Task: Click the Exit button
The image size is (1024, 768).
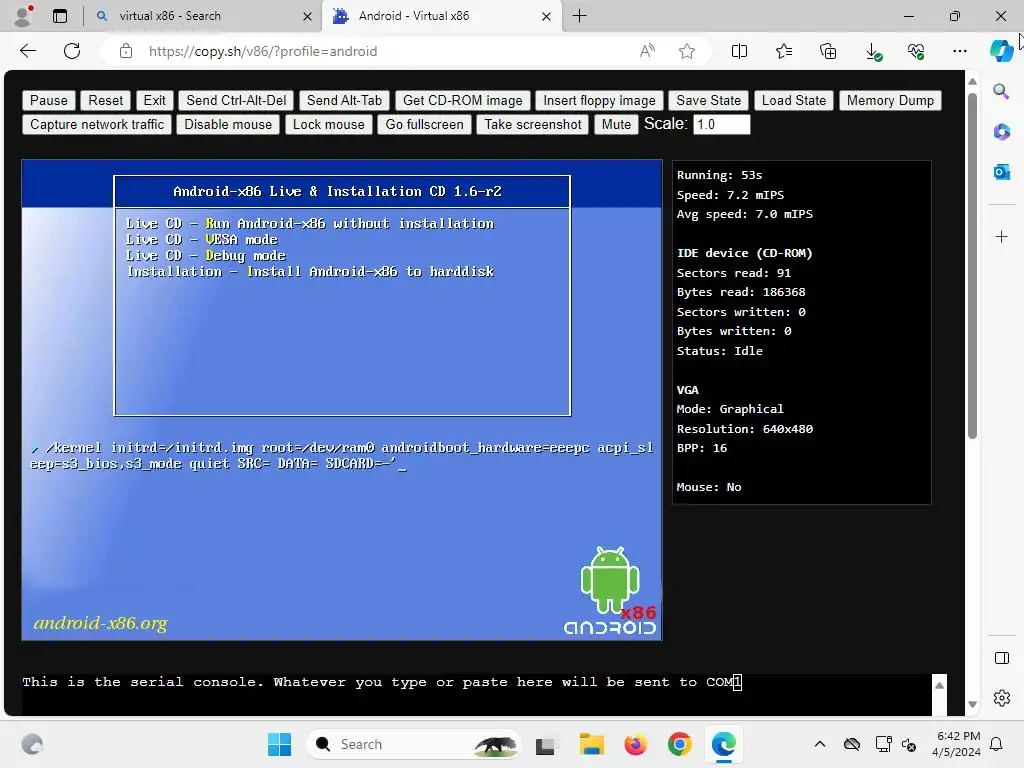Action: click(154, 100)
